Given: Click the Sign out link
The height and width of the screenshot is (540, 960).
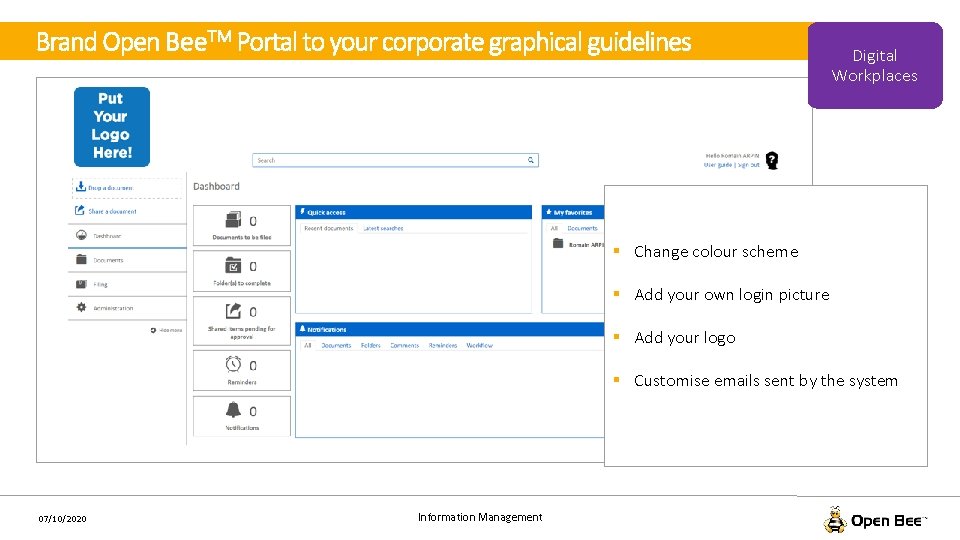Looking at the screenshot, I should click(748, 165).
